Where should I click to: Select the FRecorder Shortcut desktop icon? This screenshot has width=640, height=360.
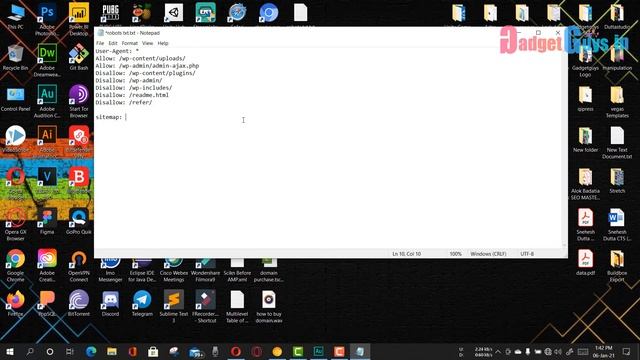tap(205, 306)
